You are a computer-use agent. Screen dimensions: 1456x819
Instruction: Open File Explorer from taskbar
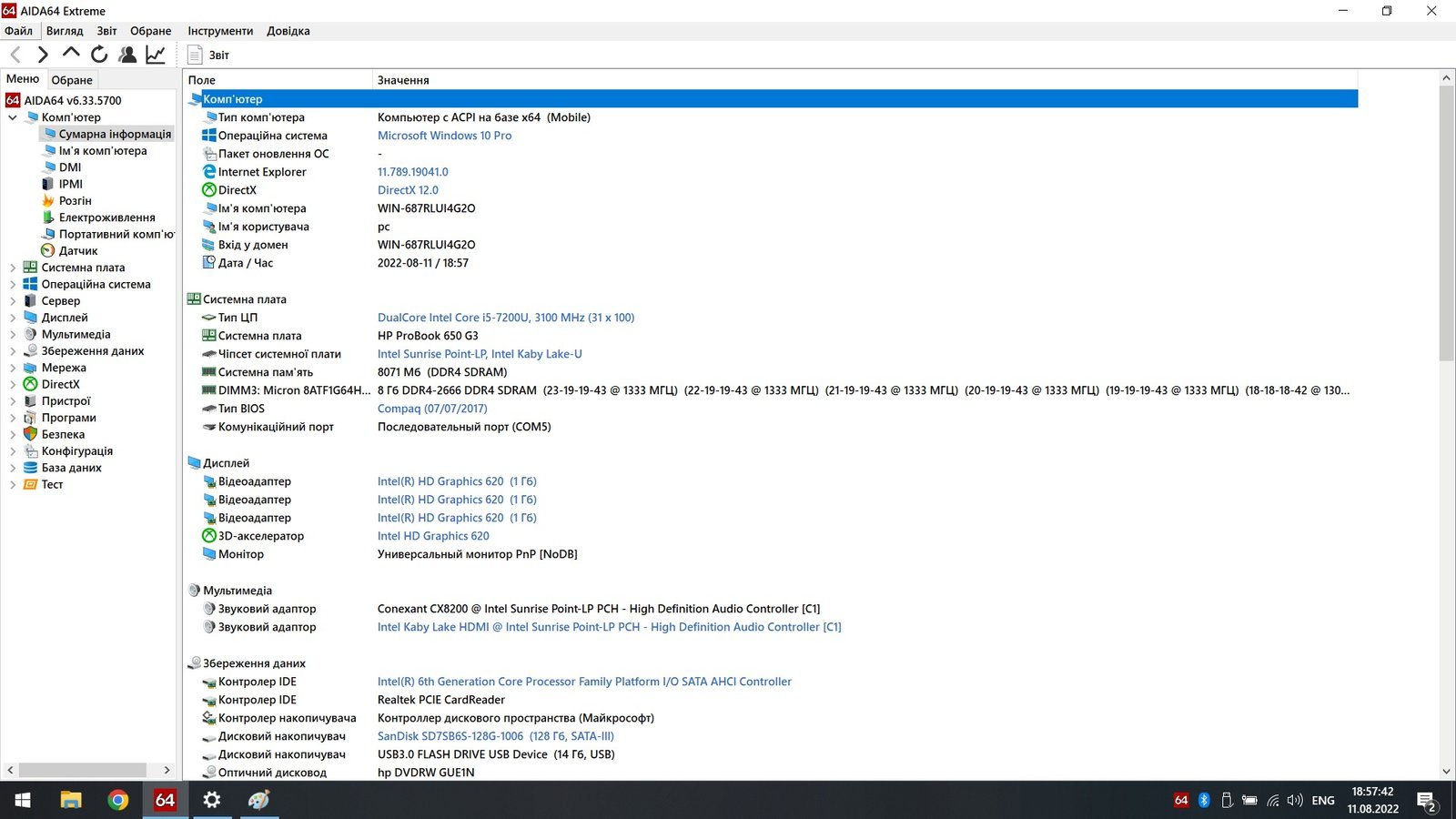coord(70,800)
